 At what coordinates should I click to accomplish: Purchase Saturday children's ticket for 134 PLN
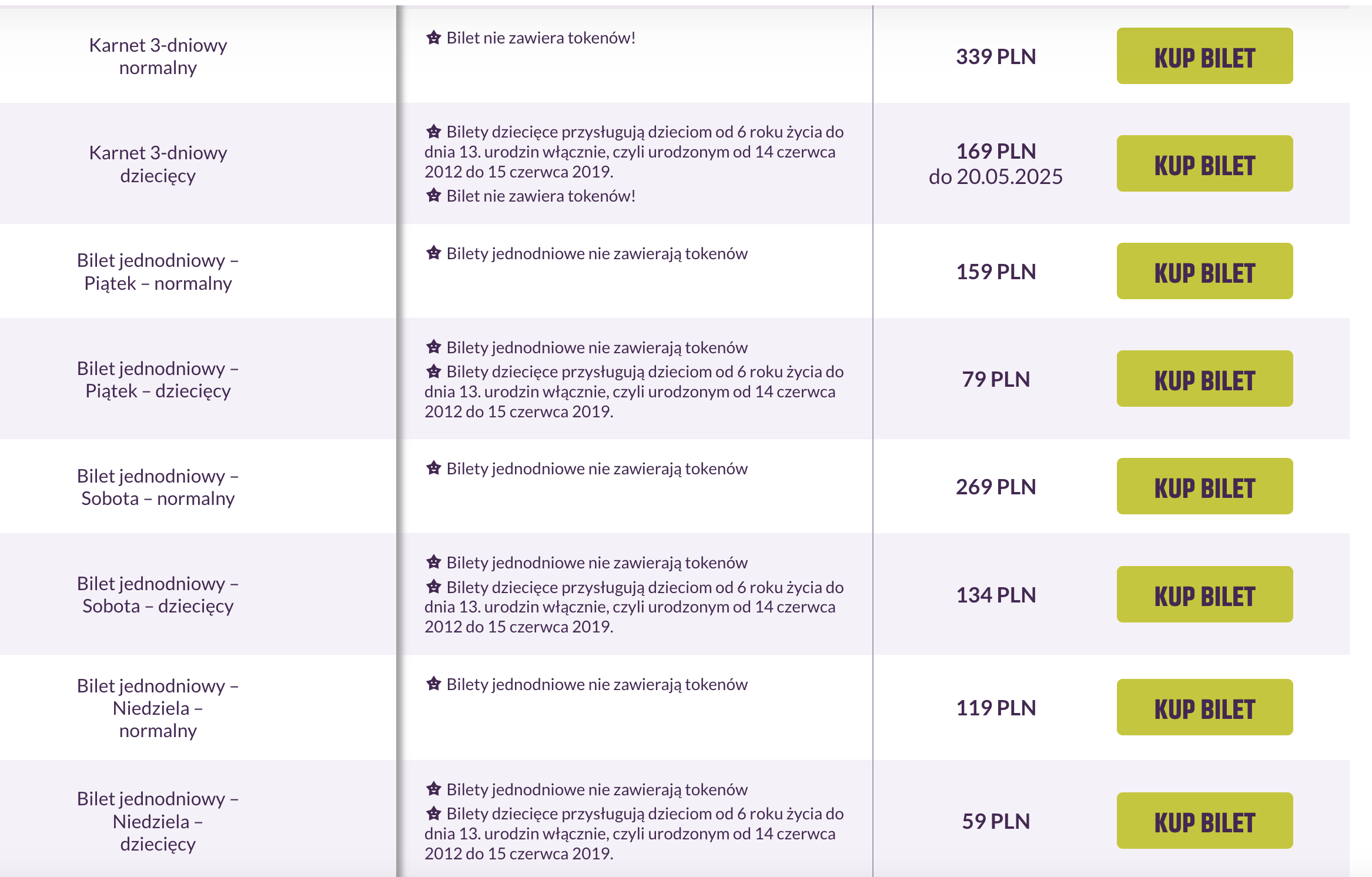(x=1204, y=595)
